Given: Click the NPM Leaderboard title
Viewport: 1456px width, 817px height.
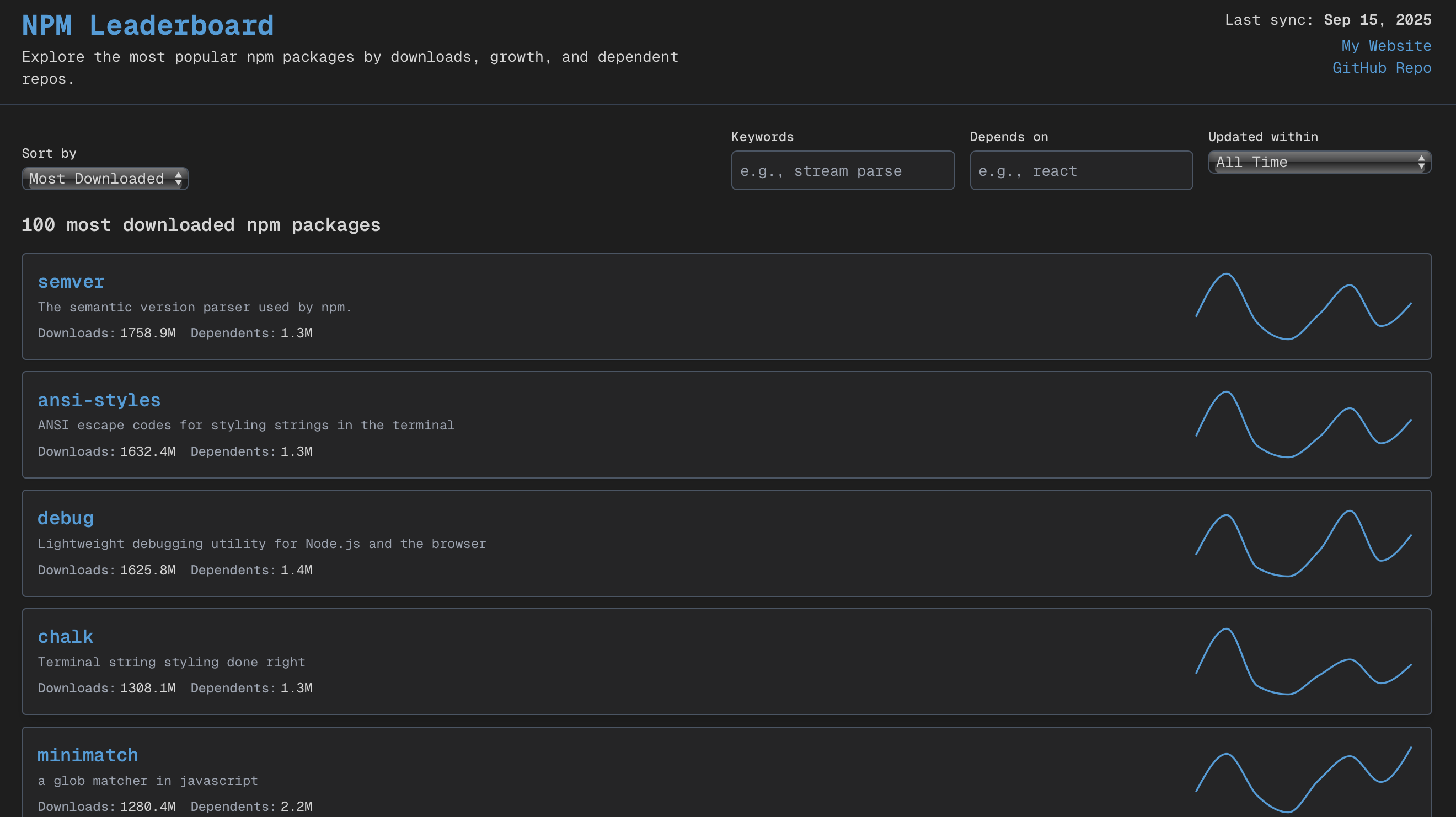Looking at the screenshot, I should point(147,26).
